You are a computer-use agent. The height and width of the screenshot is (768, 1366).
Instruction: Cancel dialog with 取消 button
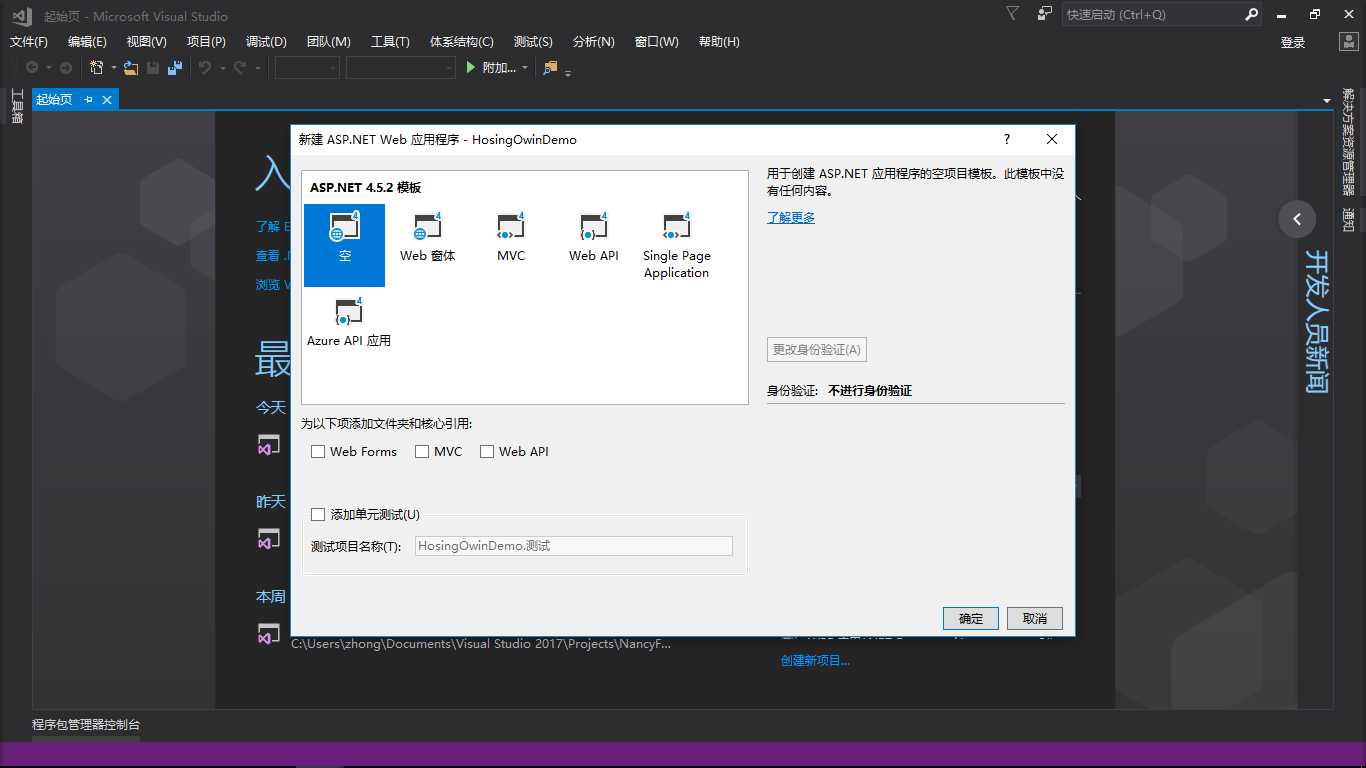pos(1035,619)
